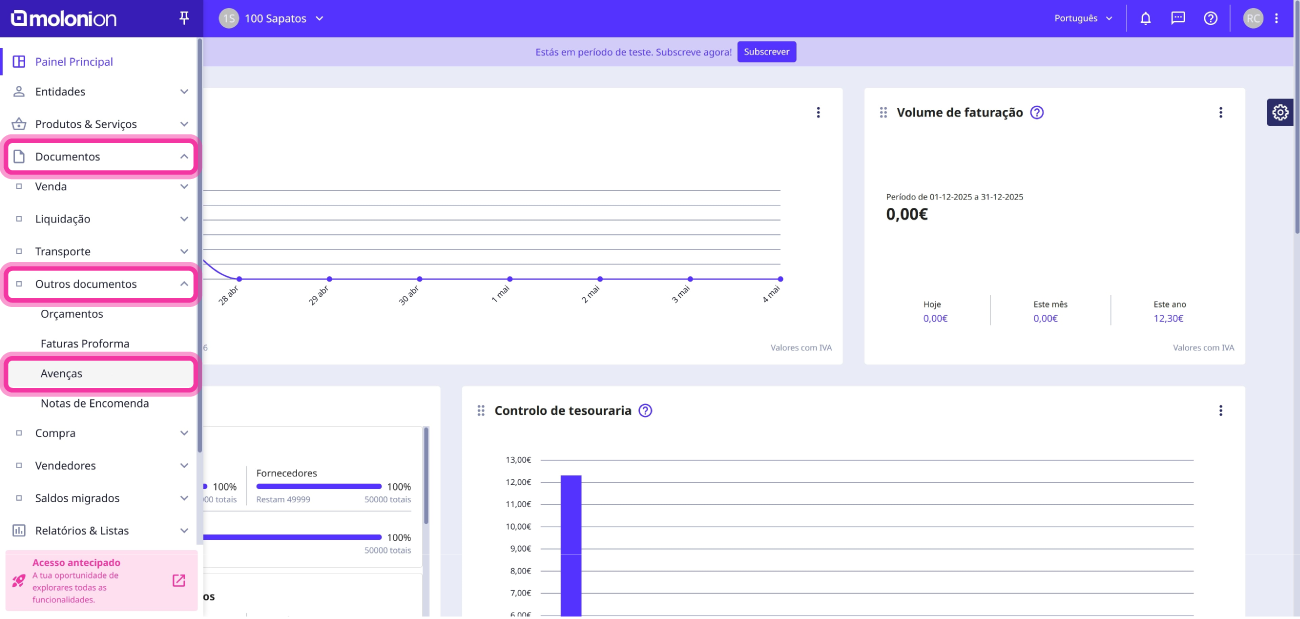This screenshot has width=1300, height=619.
Task: Open the help question mark icon in header
Action: pos(1211,18)
